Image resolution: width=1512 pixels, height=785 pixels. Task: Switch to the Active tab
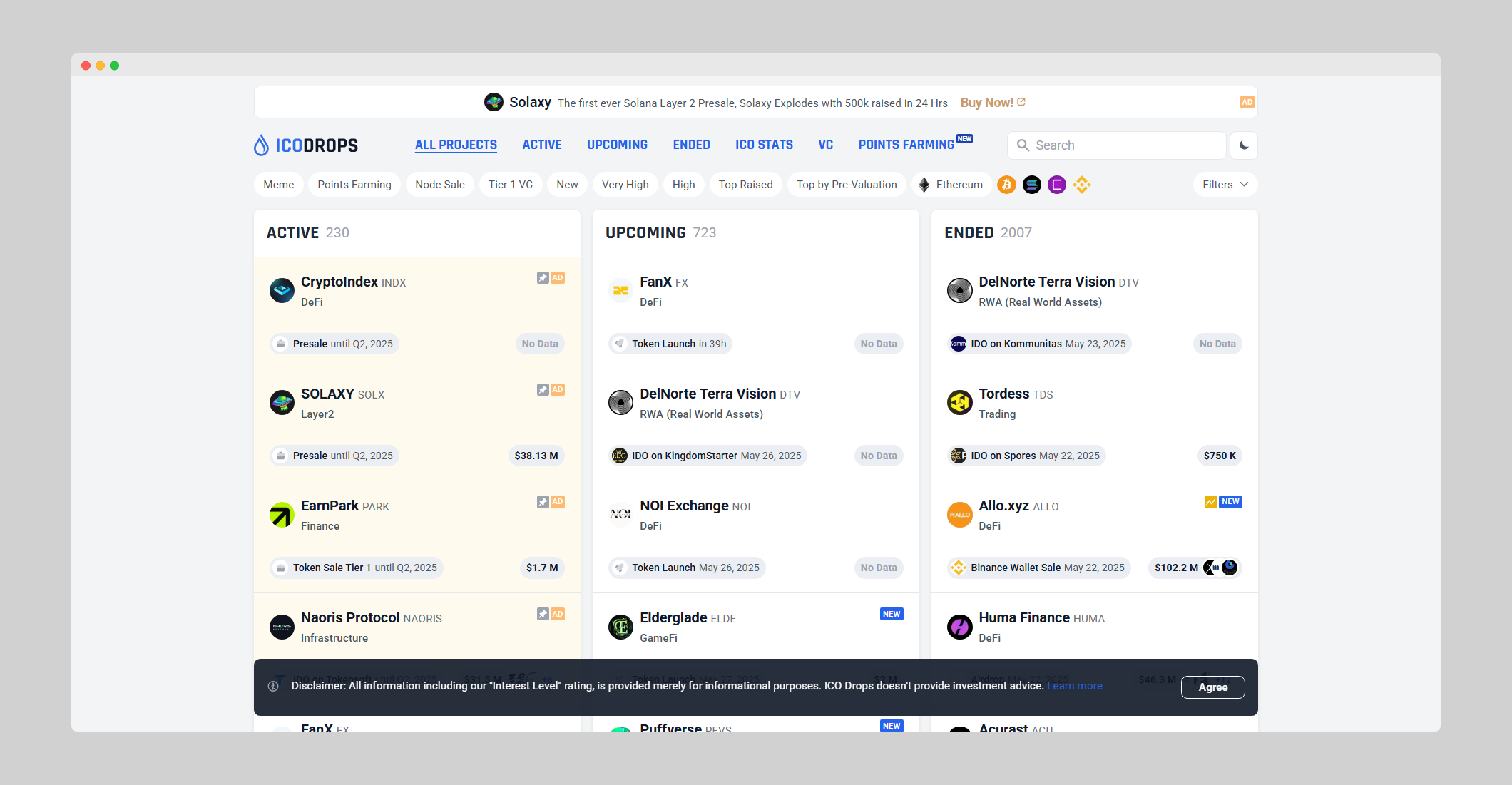pos(542,145)
